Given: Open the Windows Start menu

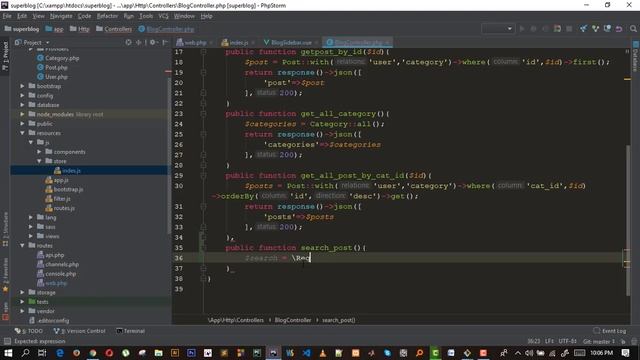Looking at the screenshot, I should (8, 353).
